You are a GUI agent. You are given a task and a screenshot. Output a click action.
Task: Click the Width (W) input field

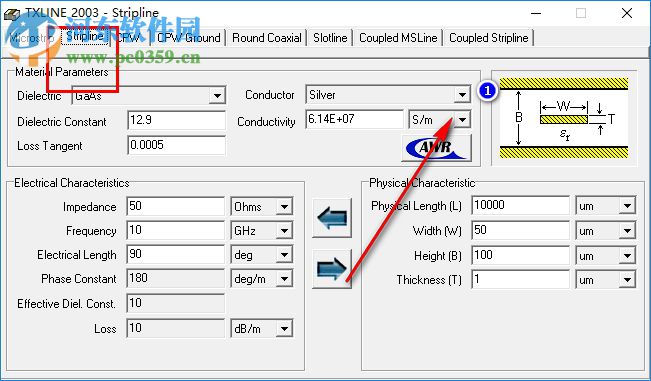(521, 230)
